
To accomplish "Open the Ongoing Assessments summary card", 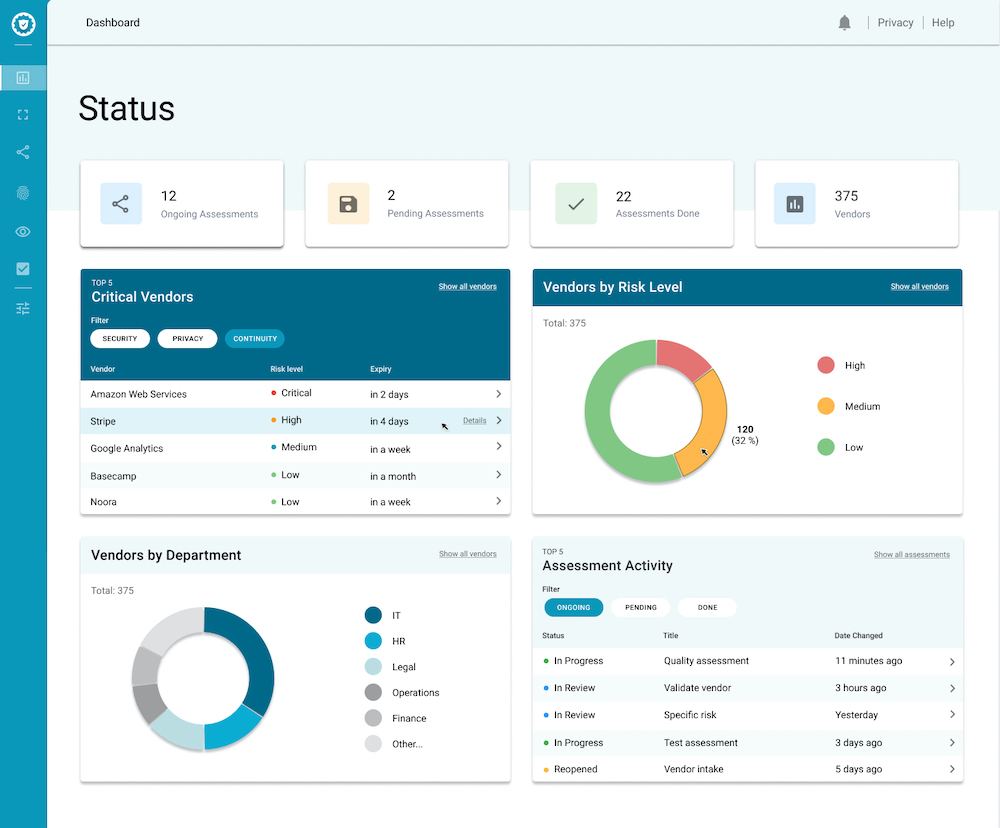I will pyautogui.click(x=182, y=204).
